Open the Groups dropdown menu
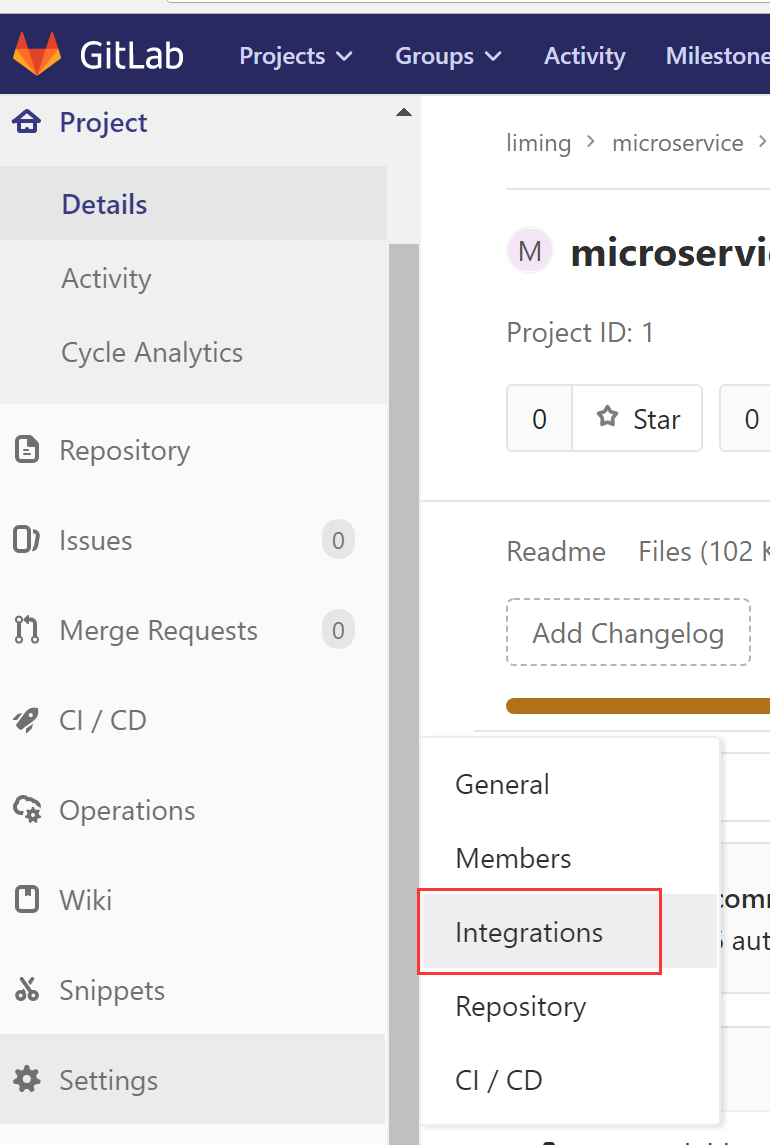 [448, 56]
